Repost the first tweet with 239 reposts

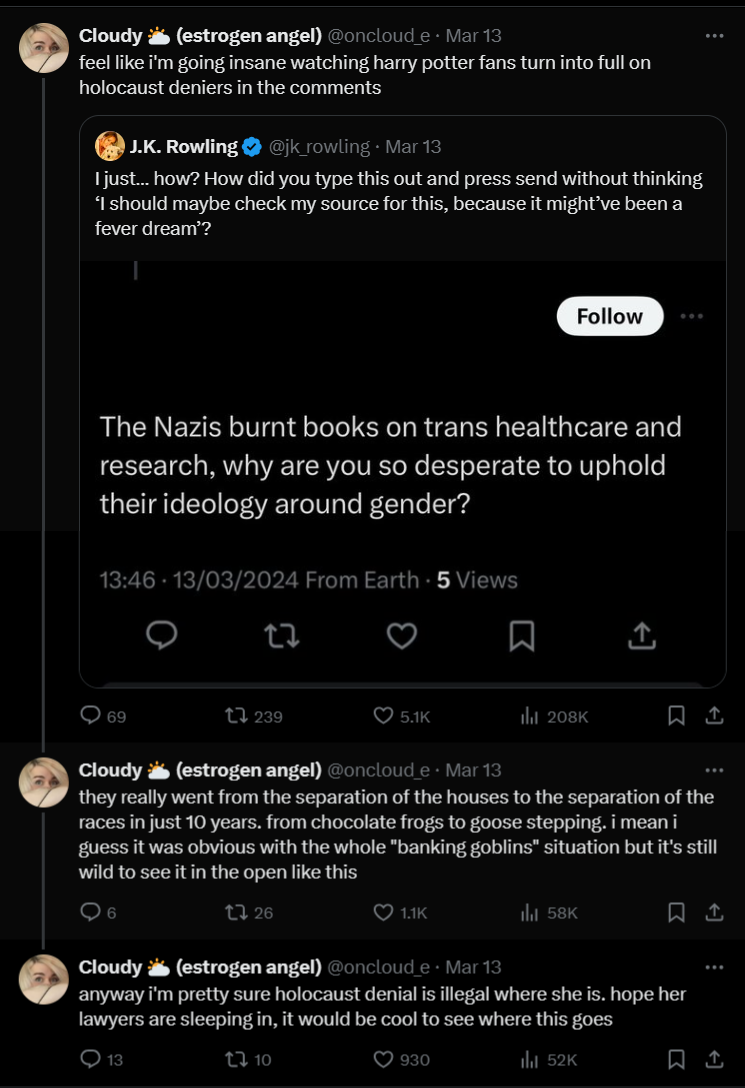(237, 716)
